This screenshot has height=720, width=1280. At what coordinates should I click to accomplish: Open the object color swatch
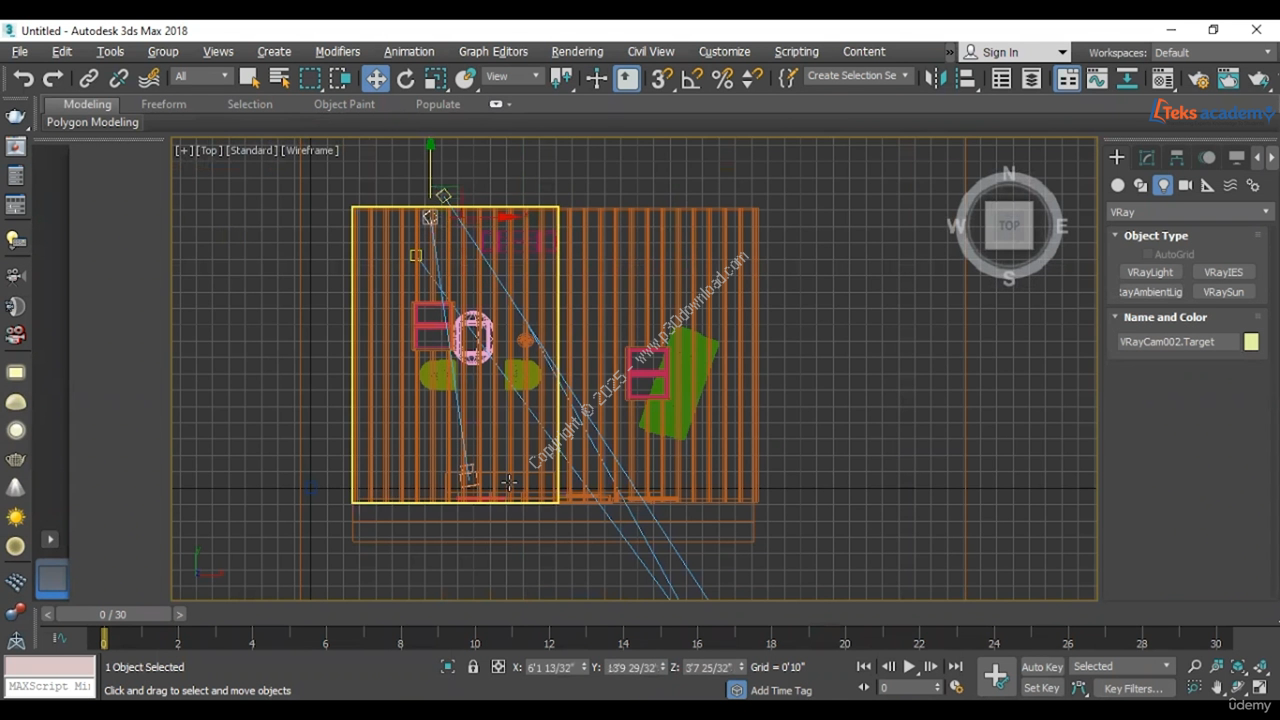coord(1251,342)
